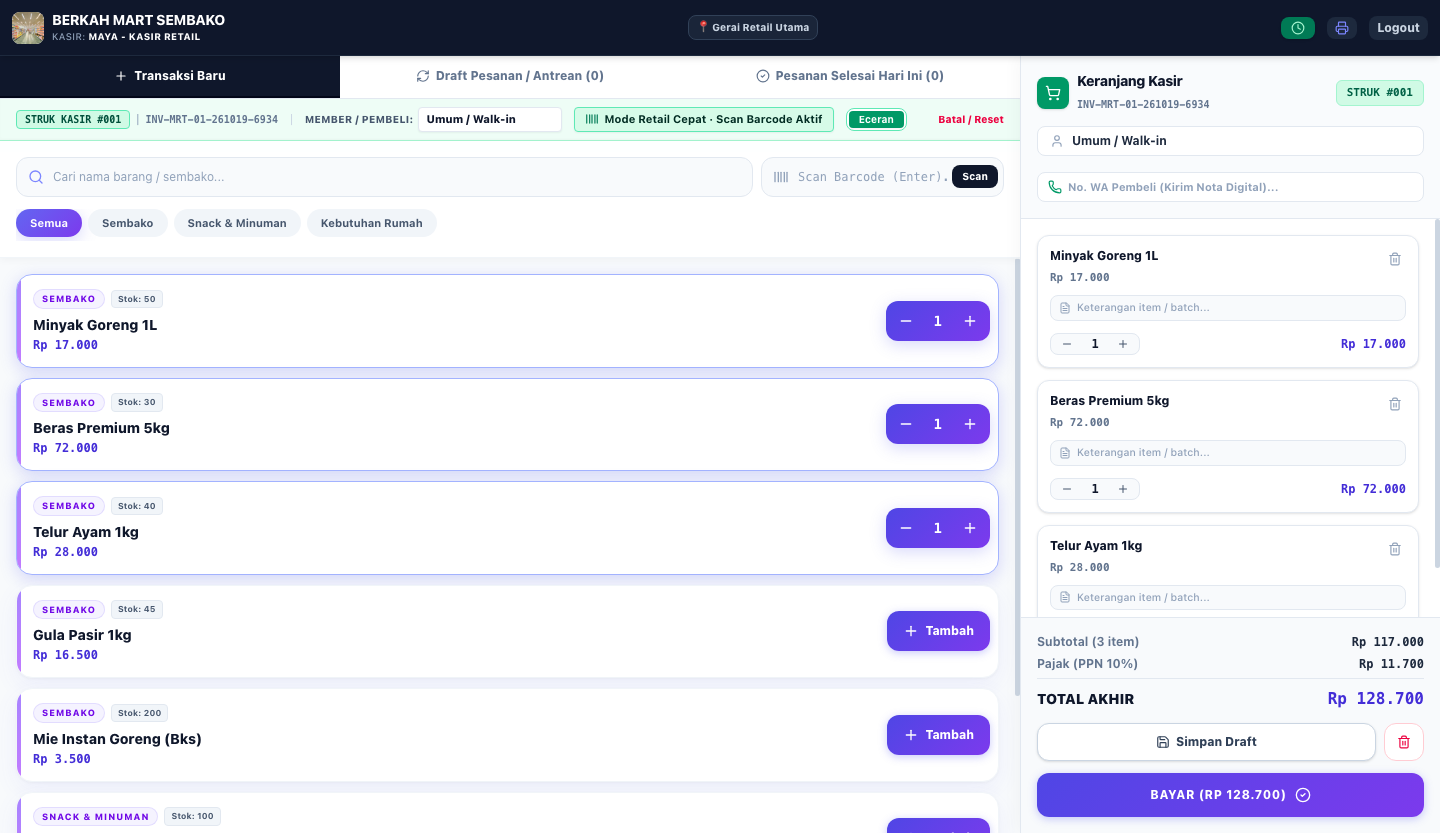Decrease Beras Premium 5kg quantity in product list

tap(906, 424)
